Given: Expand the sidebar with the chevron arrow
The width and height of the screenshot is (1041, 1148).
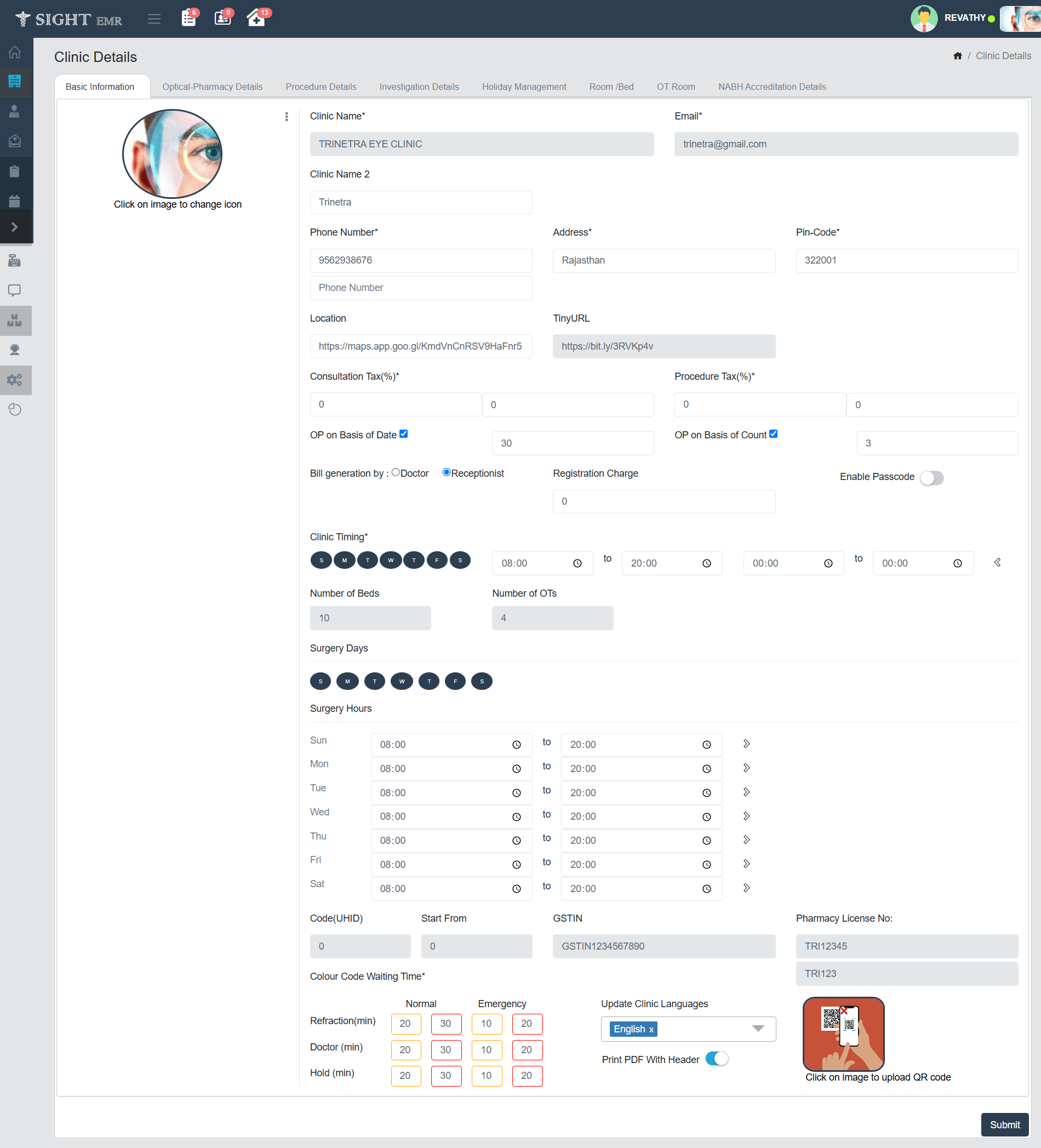Looking at the screenshot, I should click(x=15, y=227).
